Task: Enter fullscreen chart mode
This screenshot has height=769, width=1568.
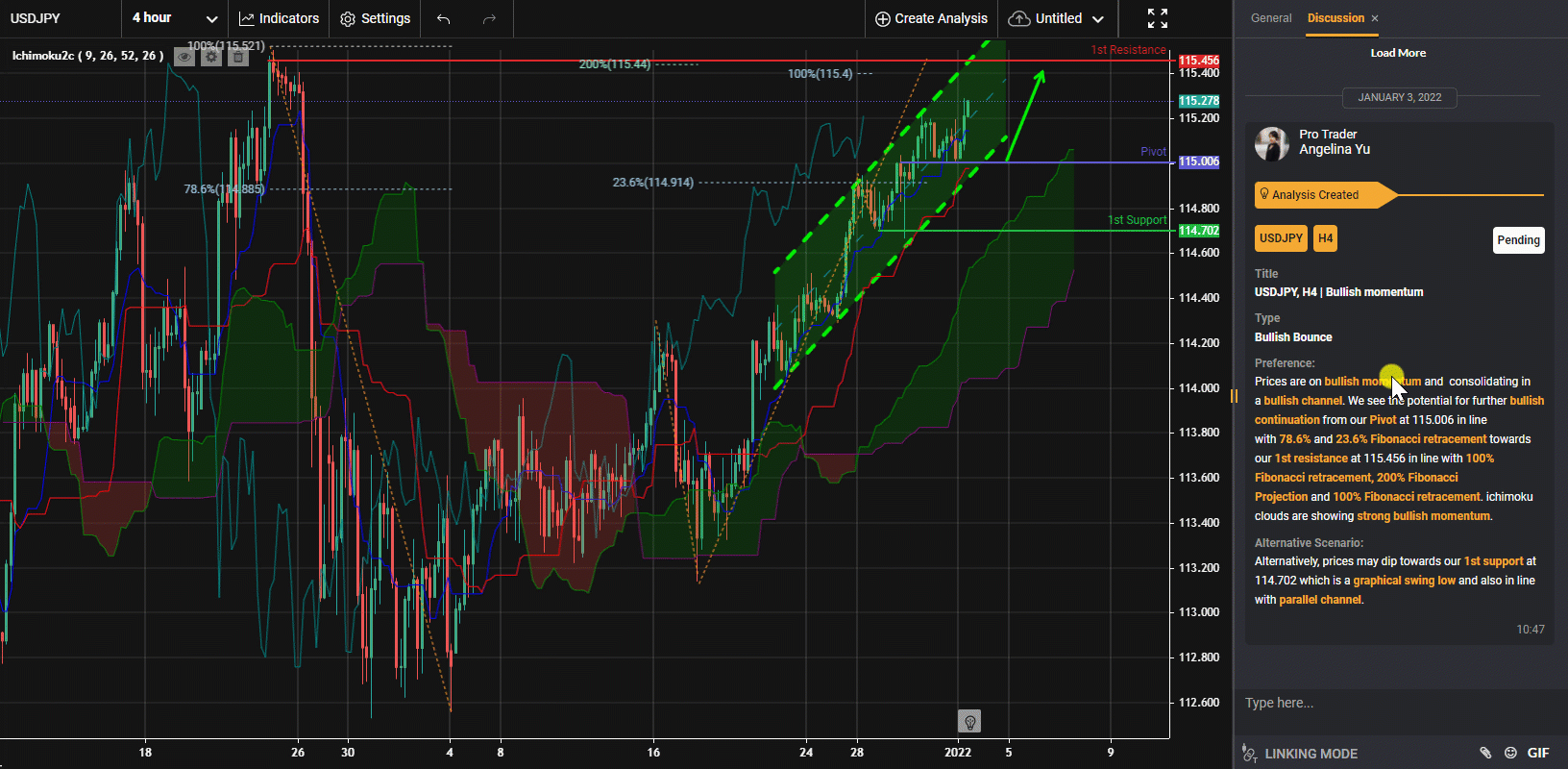Action: click(x=1157, y=18)
